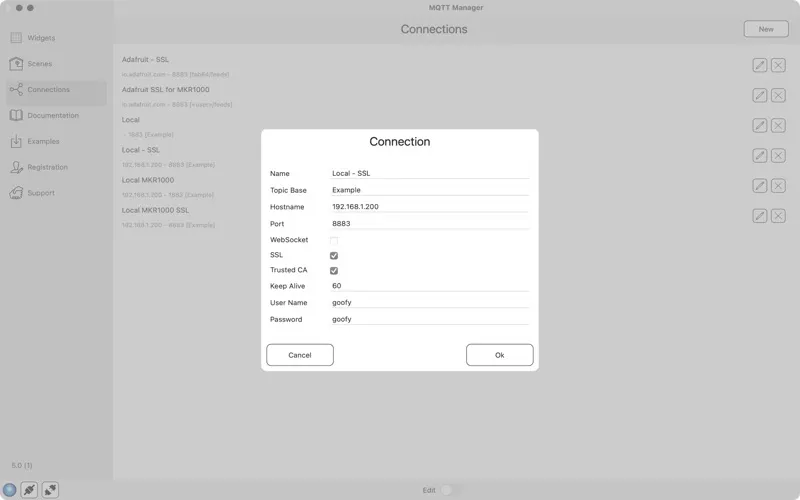Toggle the Trusted CA checkbox
This screenshot has width=800, height=500.
pos(334,270)
